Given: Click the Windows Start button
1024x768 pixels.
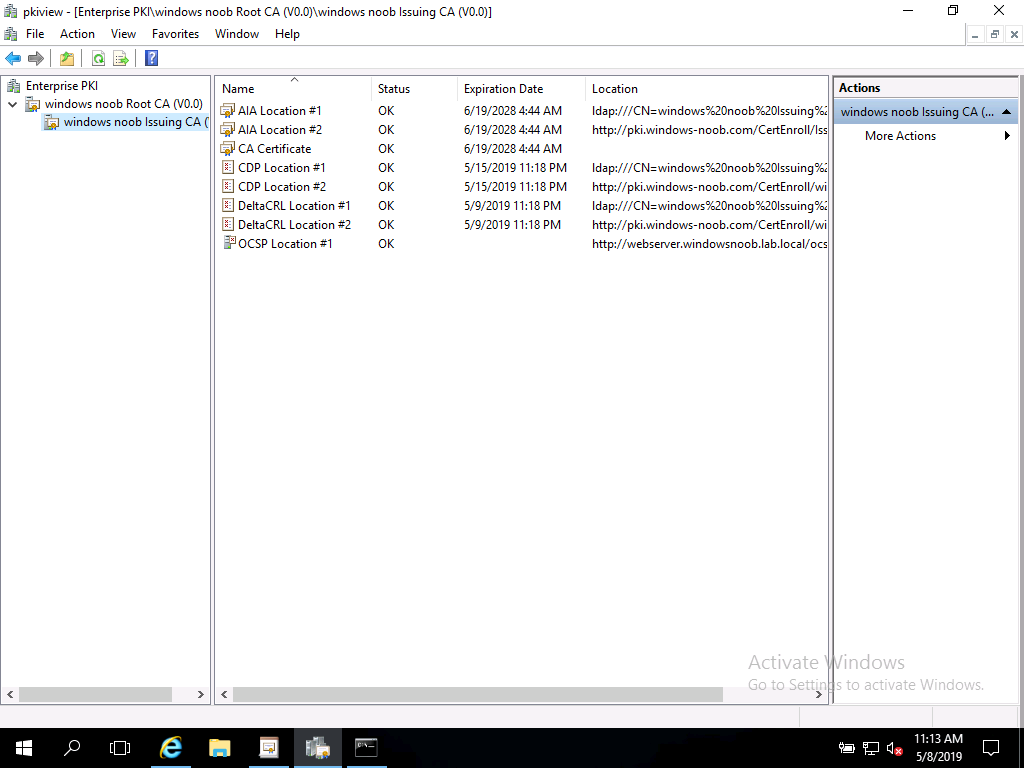Looking at the screenshot, I should click(x=24, y=748).
